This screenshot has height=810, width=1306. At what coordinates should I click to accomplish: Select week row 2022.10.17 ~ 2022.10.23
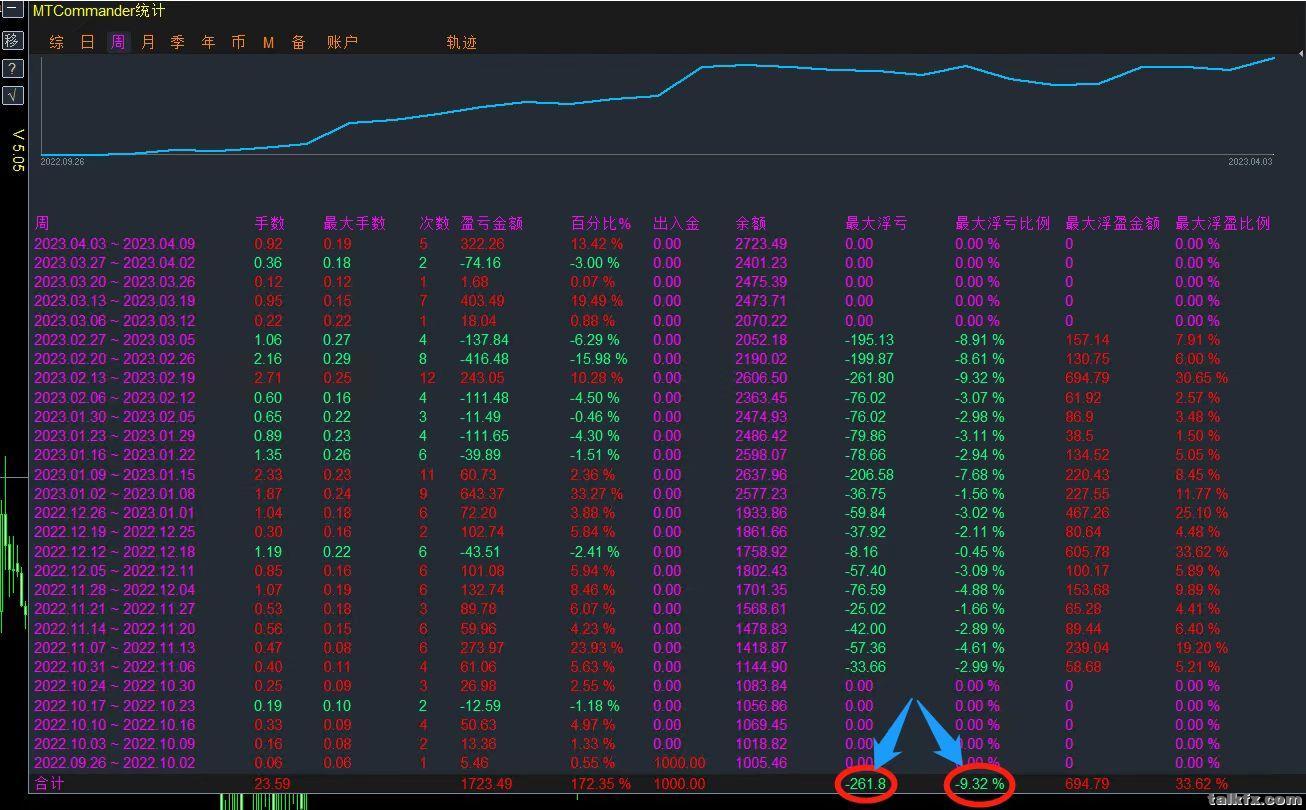115,705
